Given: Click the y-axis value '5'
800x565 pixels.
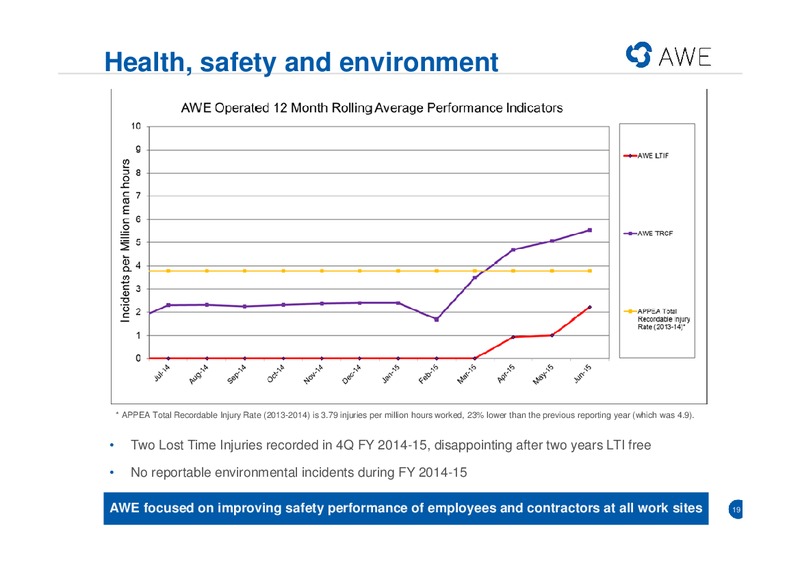Looking at the screenshot, I should [x=138, y=242].
